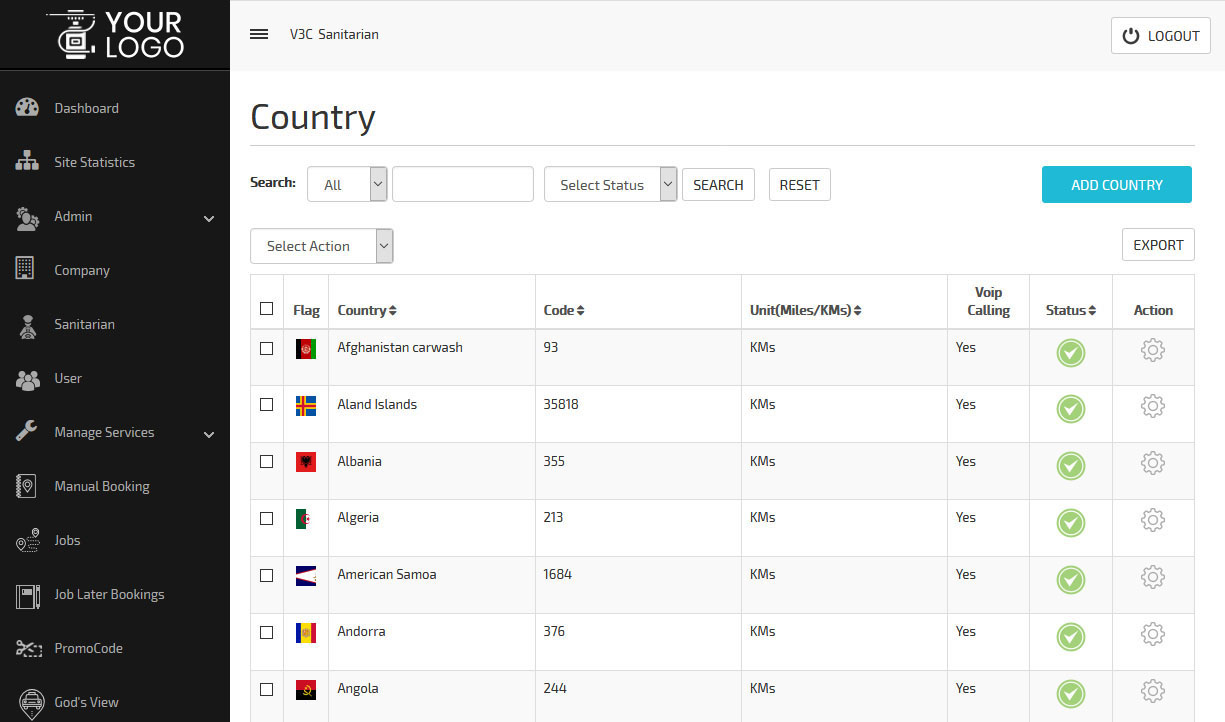Expand the Admin submenu chevron
Viewport: 1225px width, 722px height.
209,218
